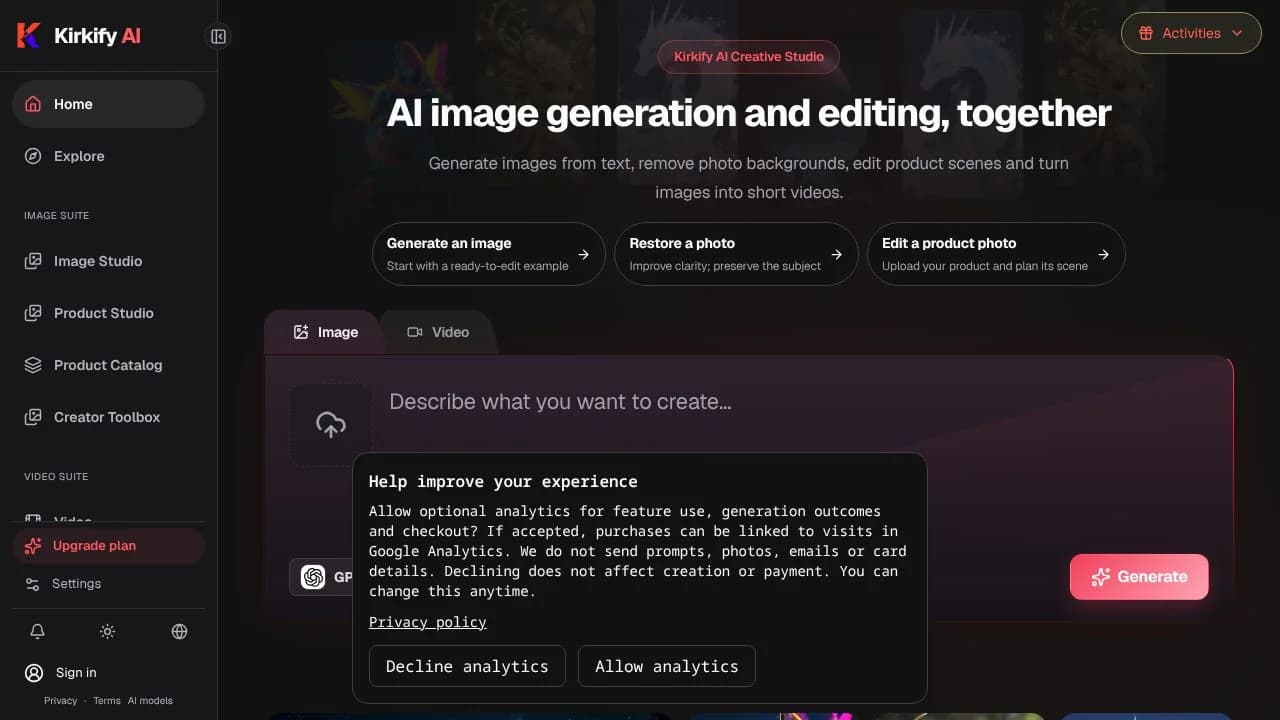1280x720 pixels.
Task: Collapse the sidebar panel icon
Action: click(218, 37)
